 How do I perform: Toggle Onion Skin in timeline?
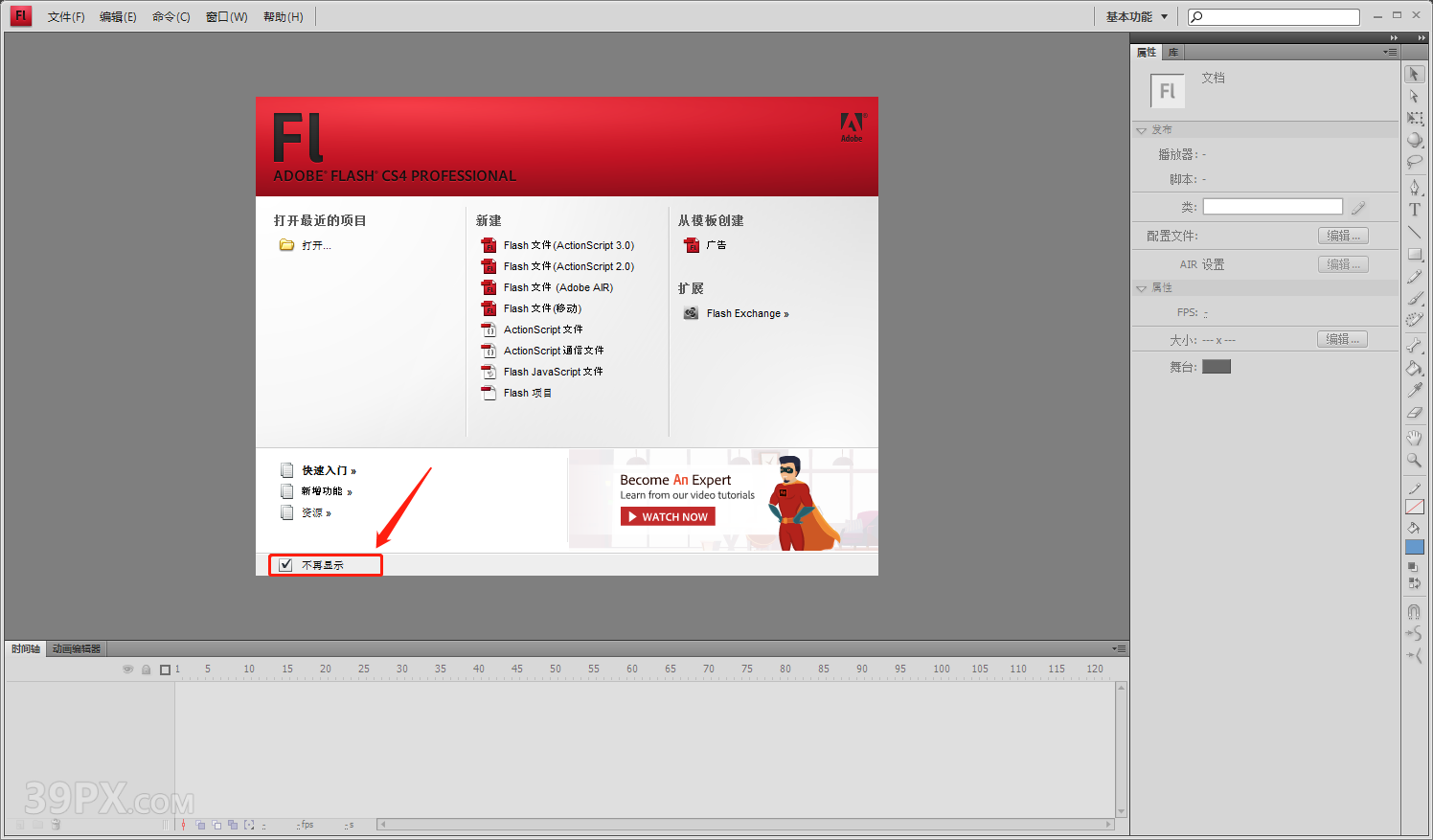201,825
